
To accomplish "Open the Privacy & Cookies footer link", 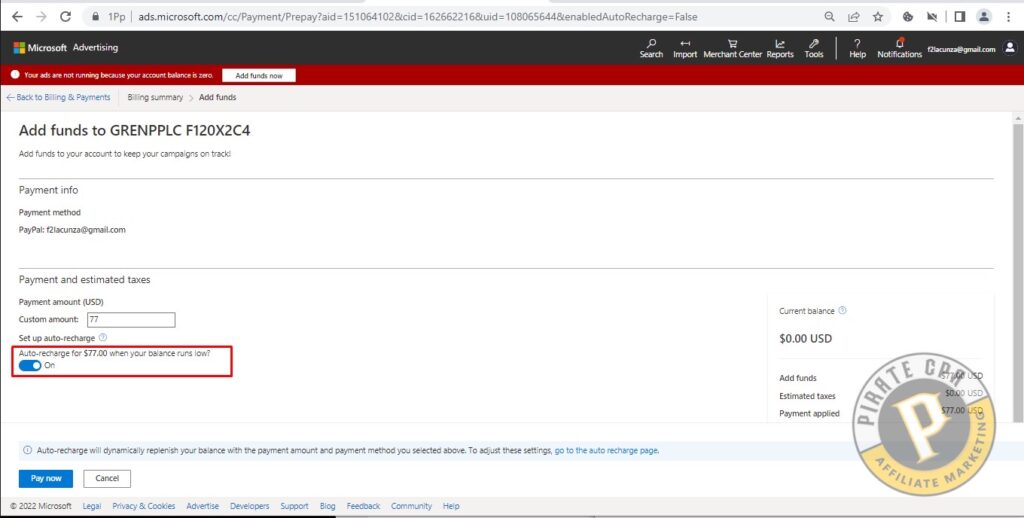I will tap(144, 506).
